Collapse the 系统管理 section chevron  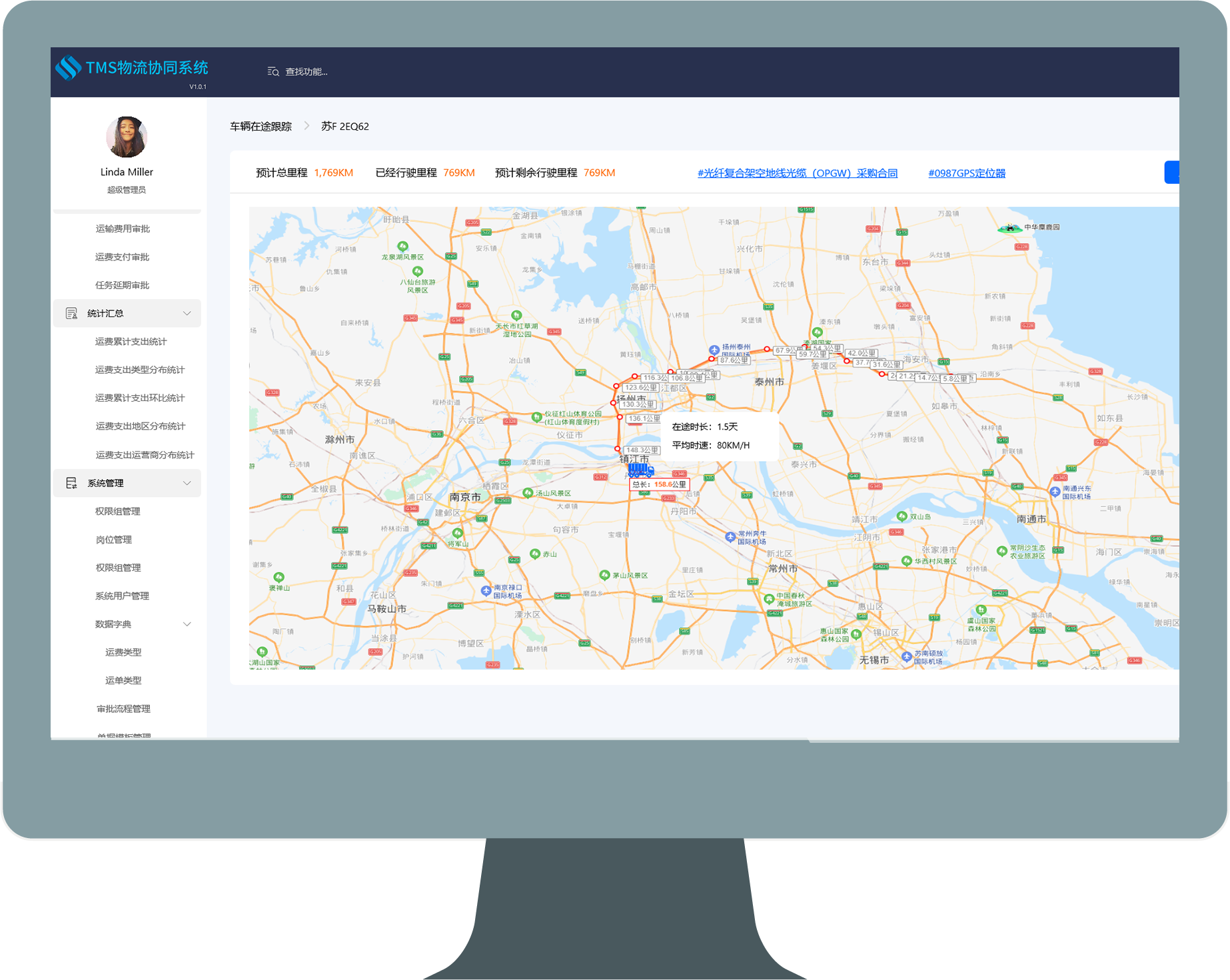[x=187, y=483]
